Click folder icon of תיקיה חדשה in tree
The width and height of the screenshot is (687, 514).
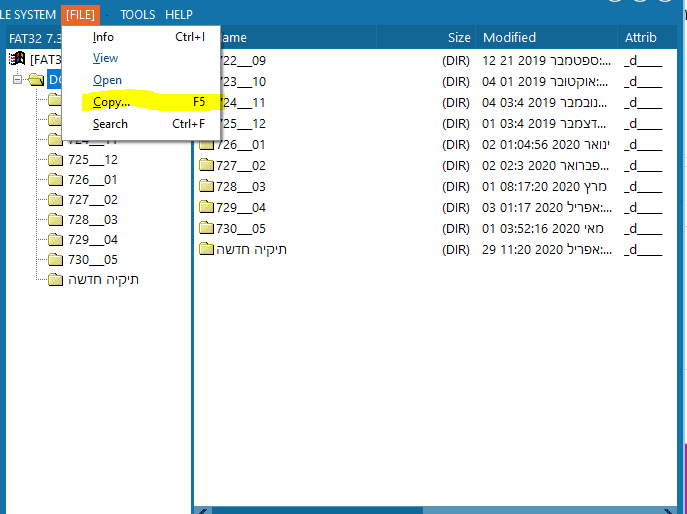55,280
